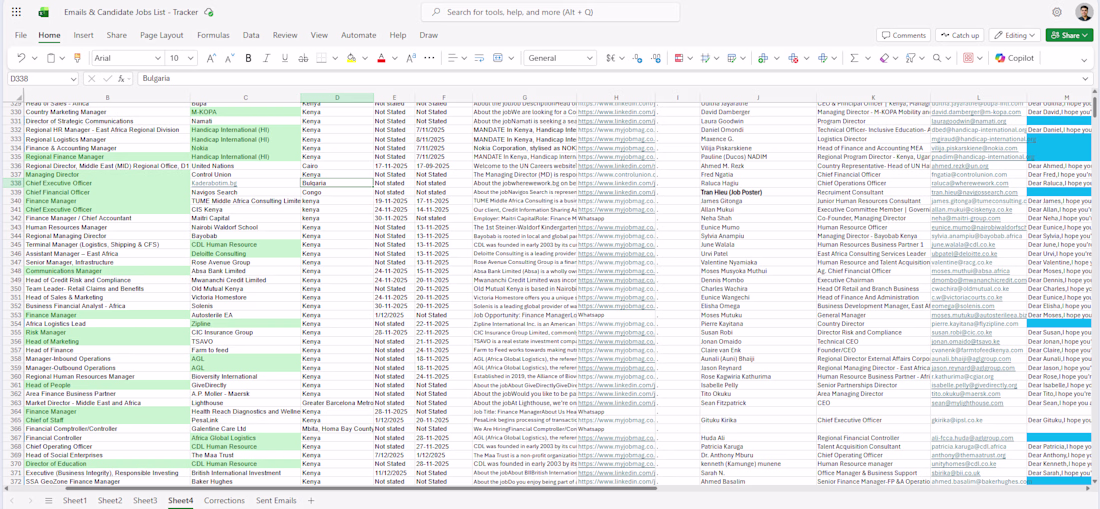Click the Comments button

[904, 35]
